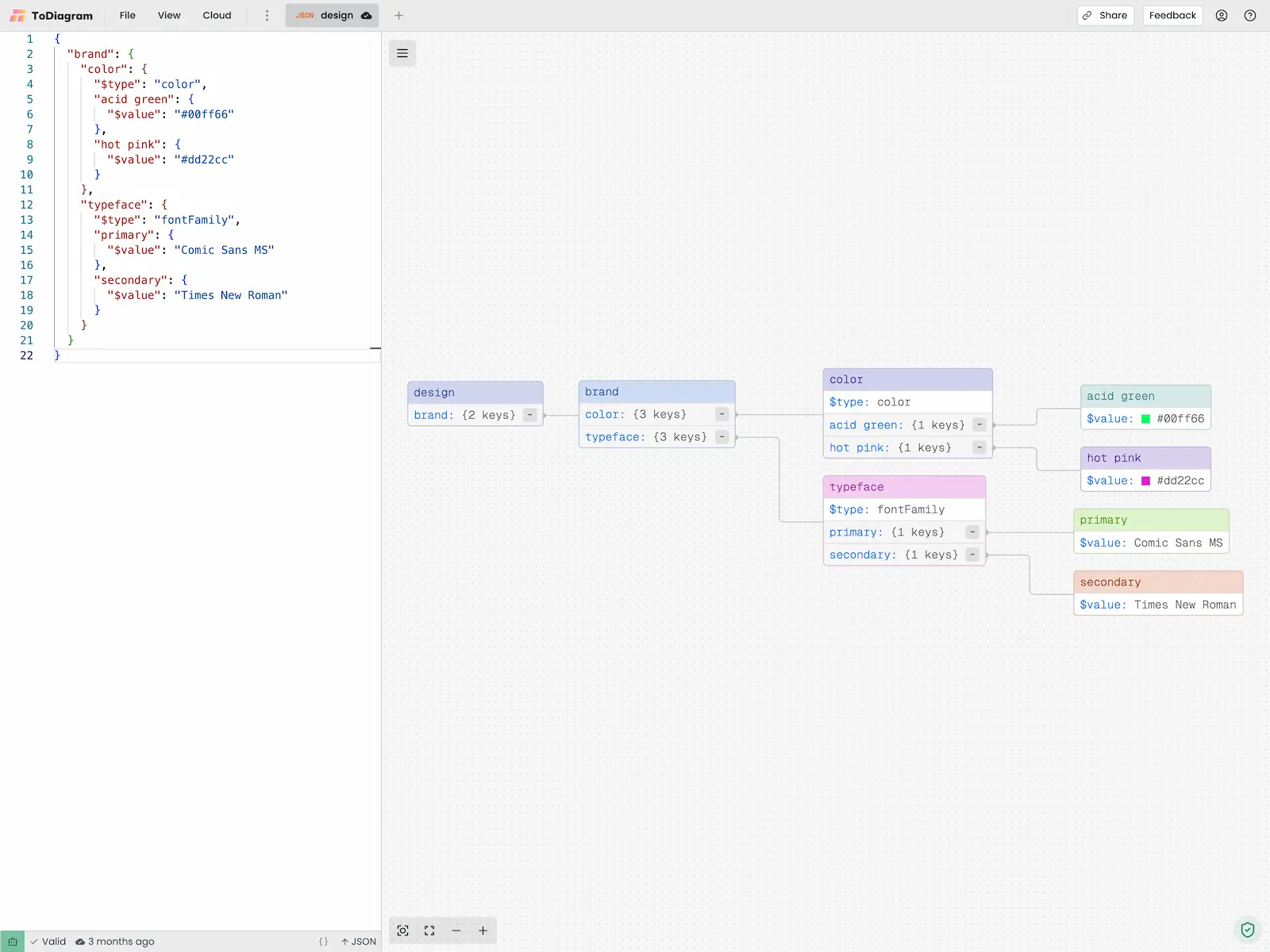Open the user account icon
The image size is (1270, 952).
pyautogui.click(x=1222, y=15)
